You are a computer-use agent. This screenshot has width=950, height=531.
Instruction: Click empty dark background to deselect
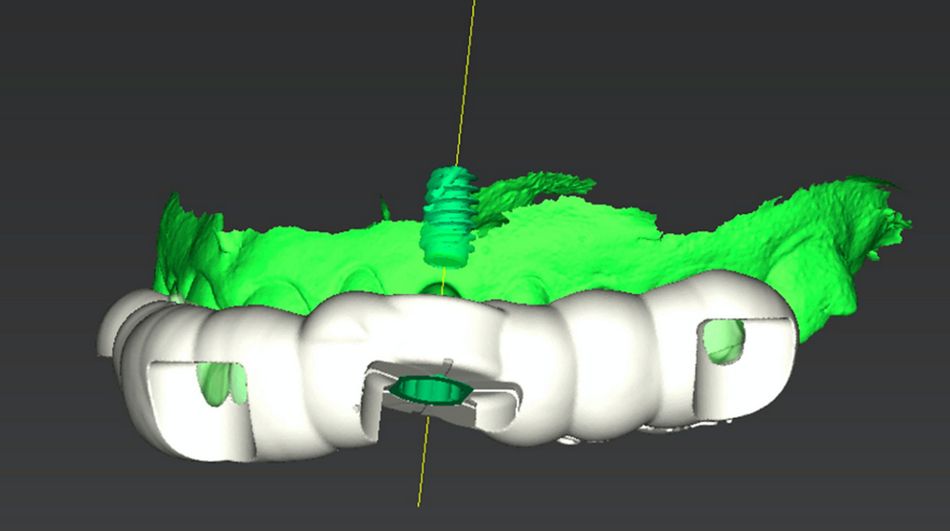pyautogui.click(x=182, y=91)
